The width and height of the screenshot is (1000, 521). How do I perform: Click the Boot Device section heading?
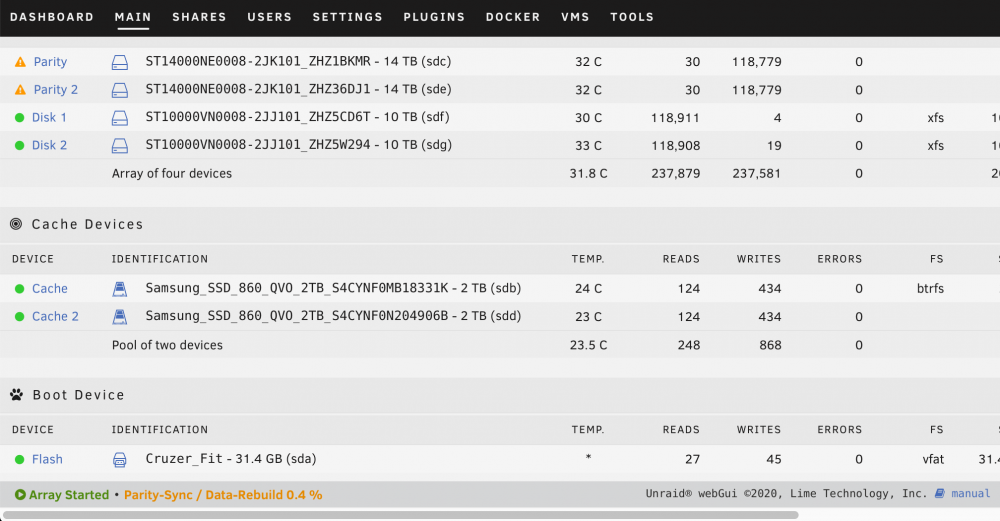(78, 395)
